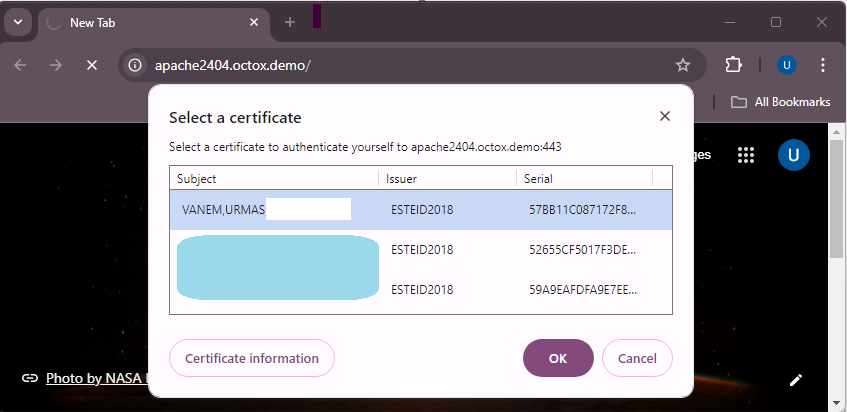The width and height of the screenshot is (847, 412).
Task: Open the All Bookmarks folder
Action: click(781, 102)
